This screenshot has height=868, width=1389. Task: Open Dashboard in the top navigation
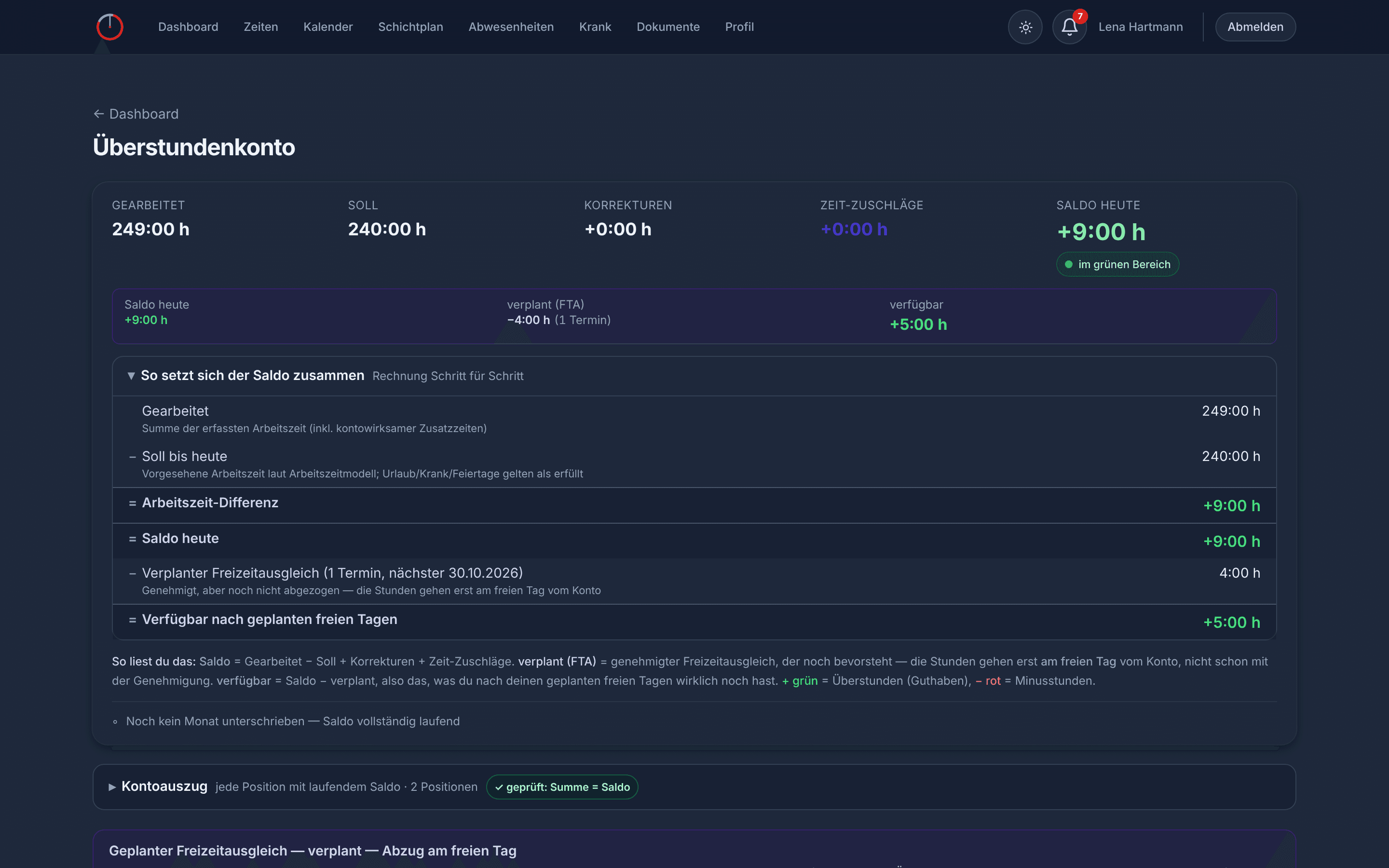(188, 27)
